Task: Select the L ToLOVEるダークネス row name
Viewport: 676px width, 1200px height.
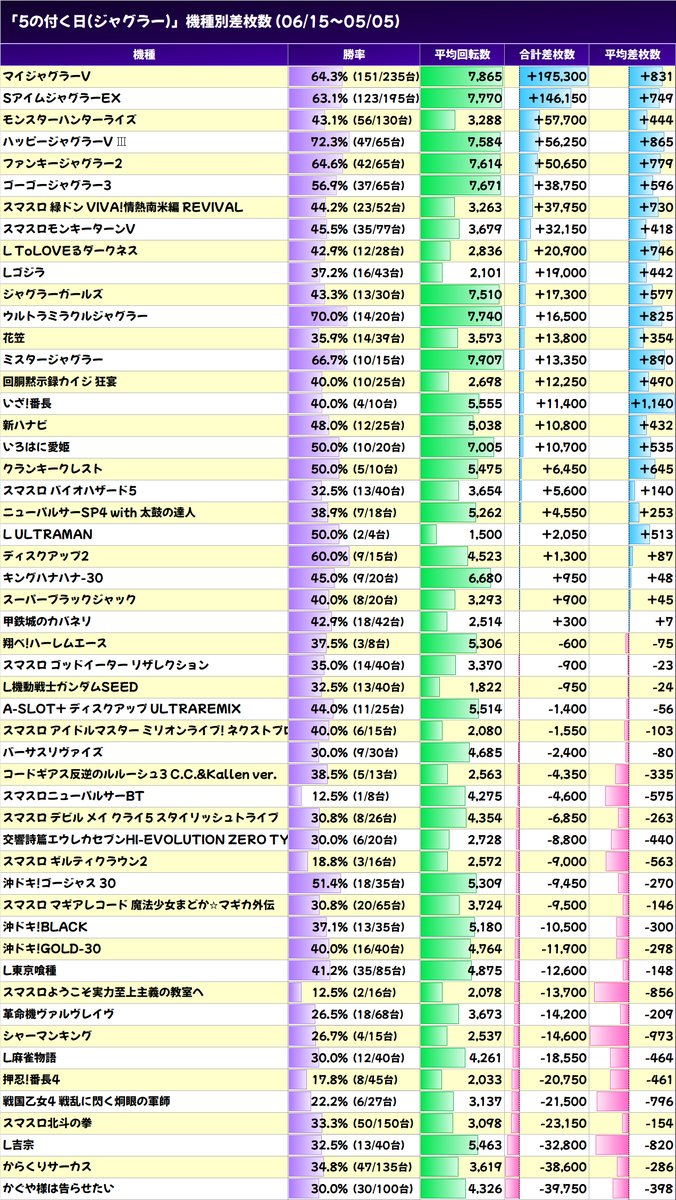Action: [70, 251]
